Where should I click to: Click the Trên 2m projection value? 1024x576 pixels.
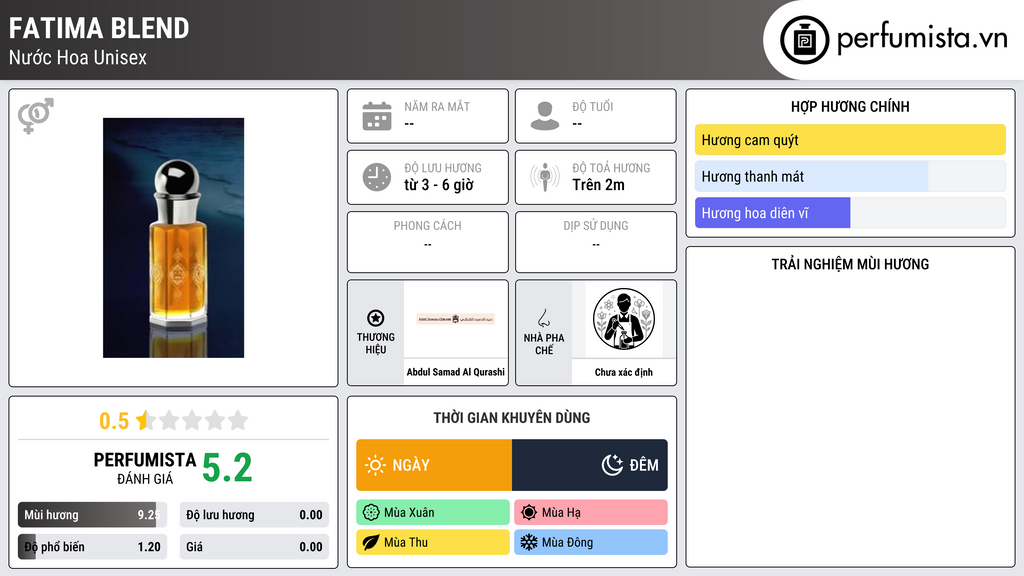pyautogui.click(x=598, y=185)
